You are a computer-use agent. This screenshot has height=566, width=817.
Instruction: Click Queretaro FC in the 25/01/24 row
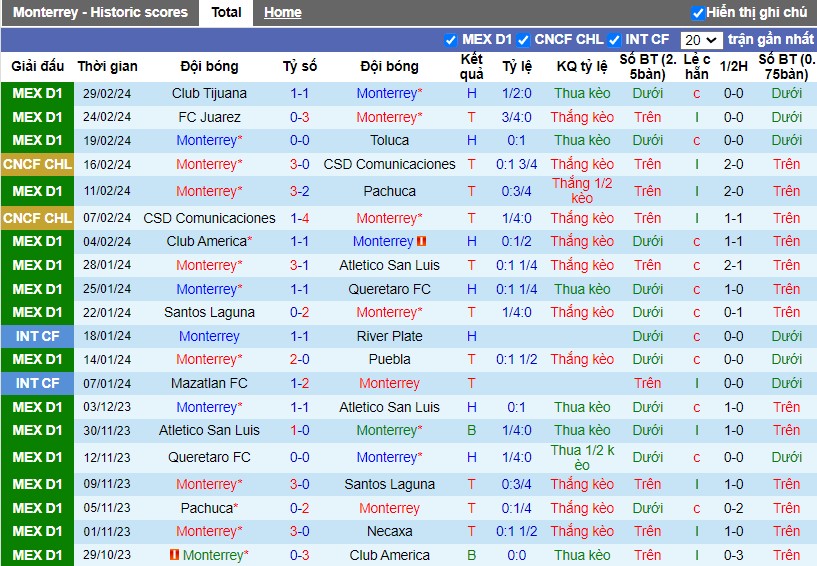389,289
